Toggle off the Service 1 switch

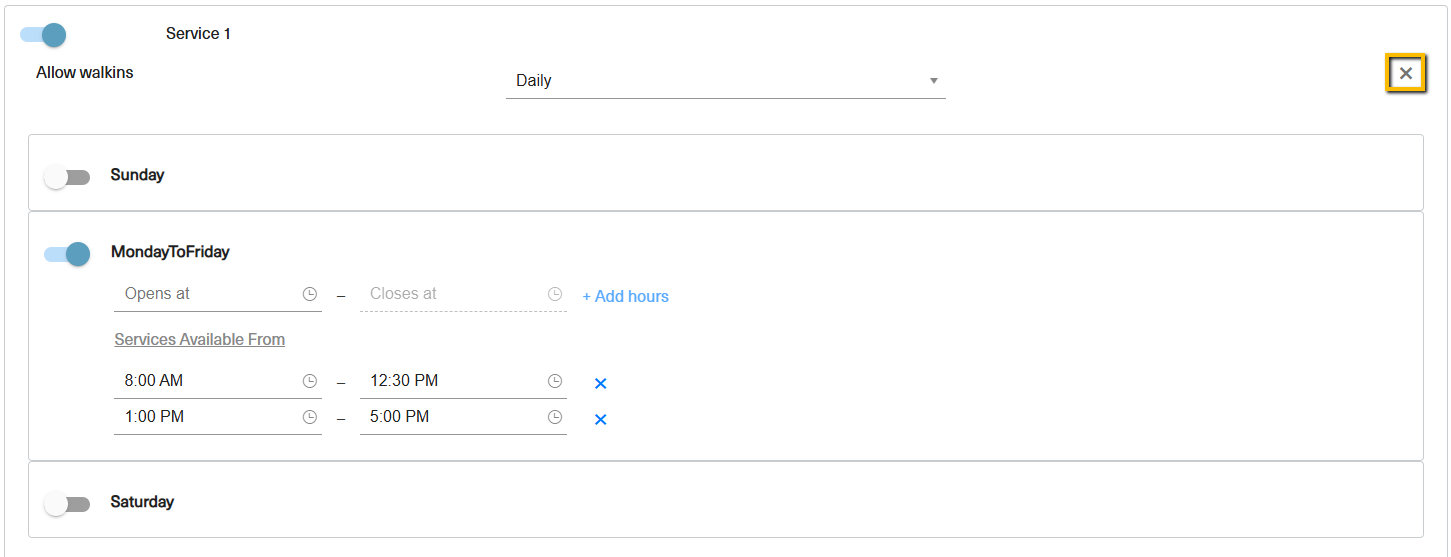[x=43, y=35]
